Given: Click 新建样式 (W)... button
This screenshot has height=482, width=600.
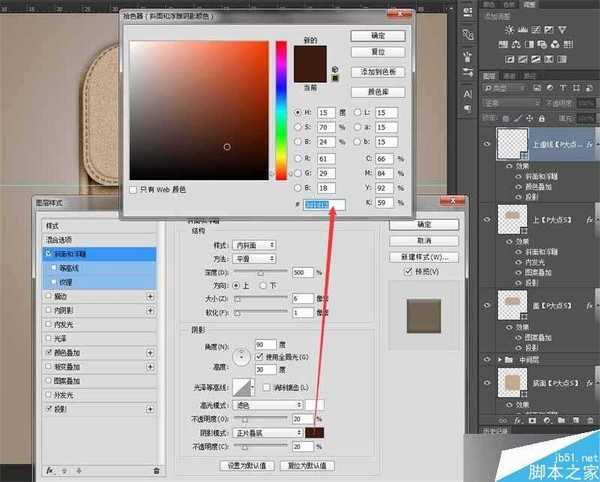Looking at the screenshot, I should (424, 257).
